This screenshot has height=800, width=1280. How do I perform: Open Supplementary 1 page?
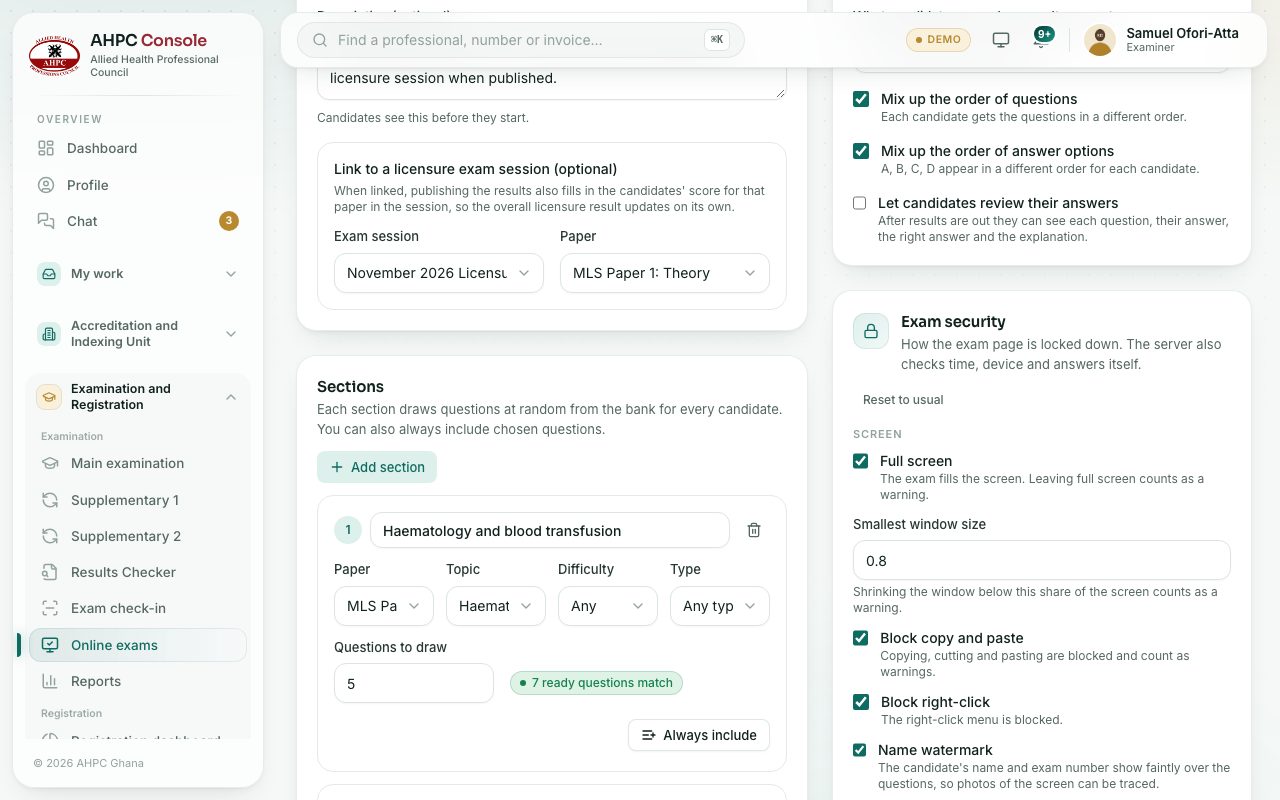tap(138, 500)
